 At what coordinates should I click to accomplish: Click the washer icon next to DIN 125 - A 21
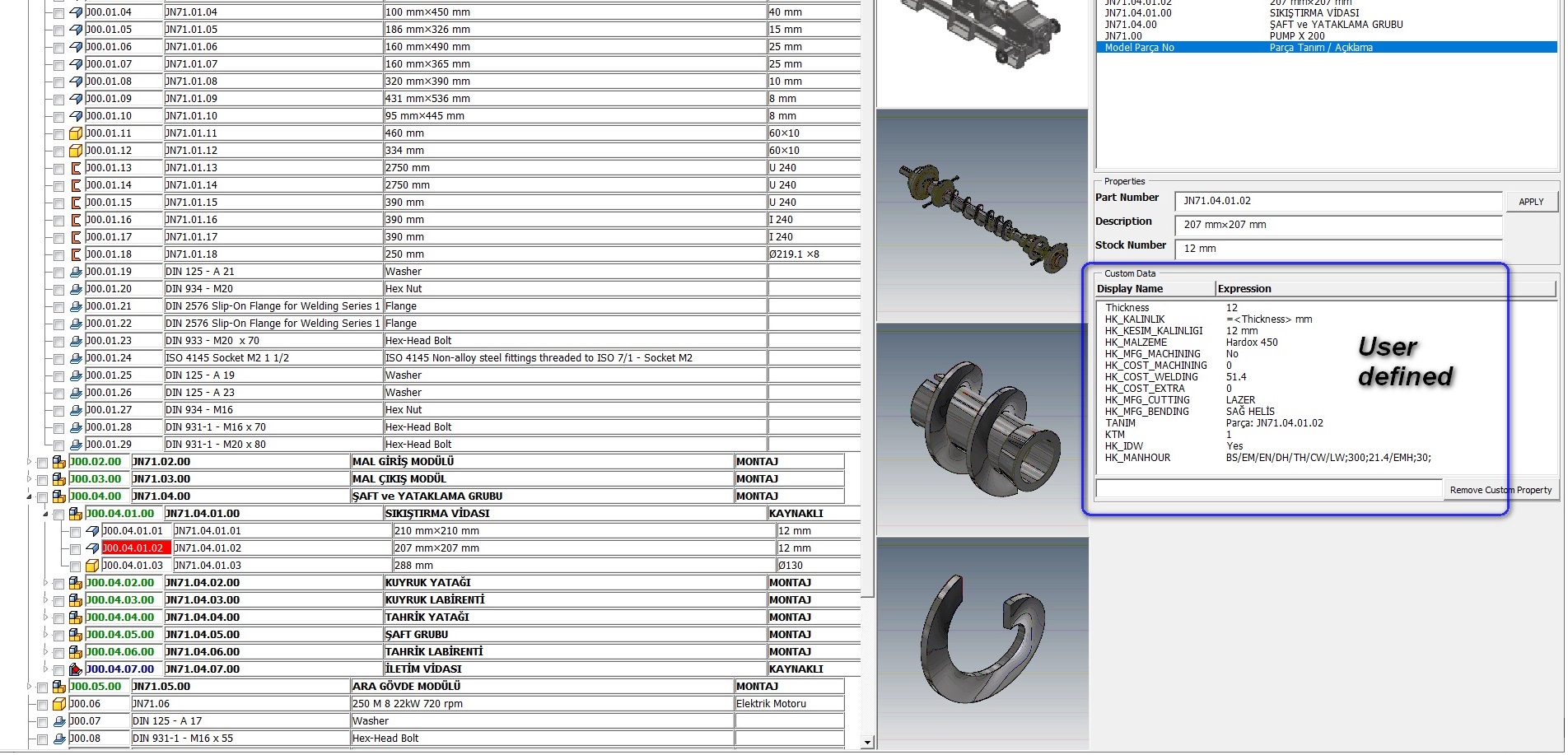(x=77, y=271)
